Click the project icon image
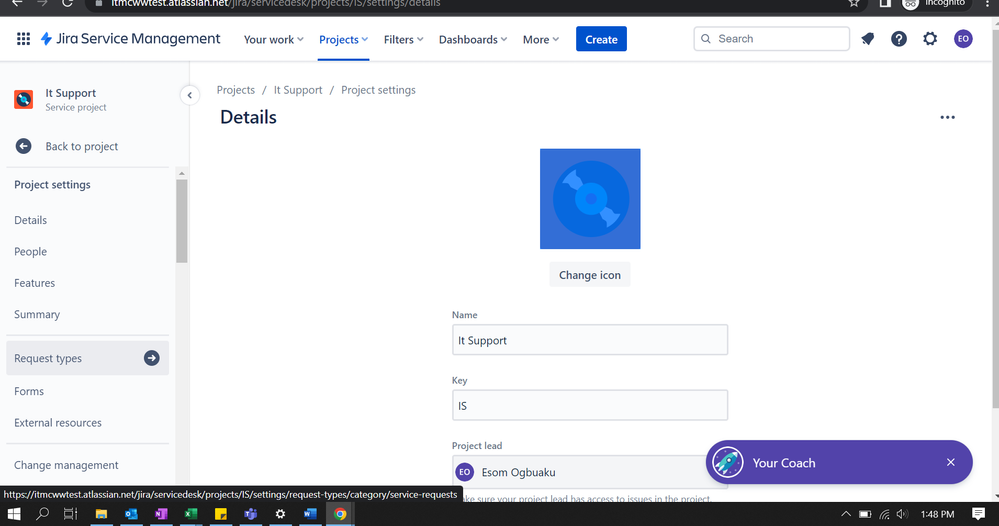Viewport: 999px width, 526px height. (590, 199)
